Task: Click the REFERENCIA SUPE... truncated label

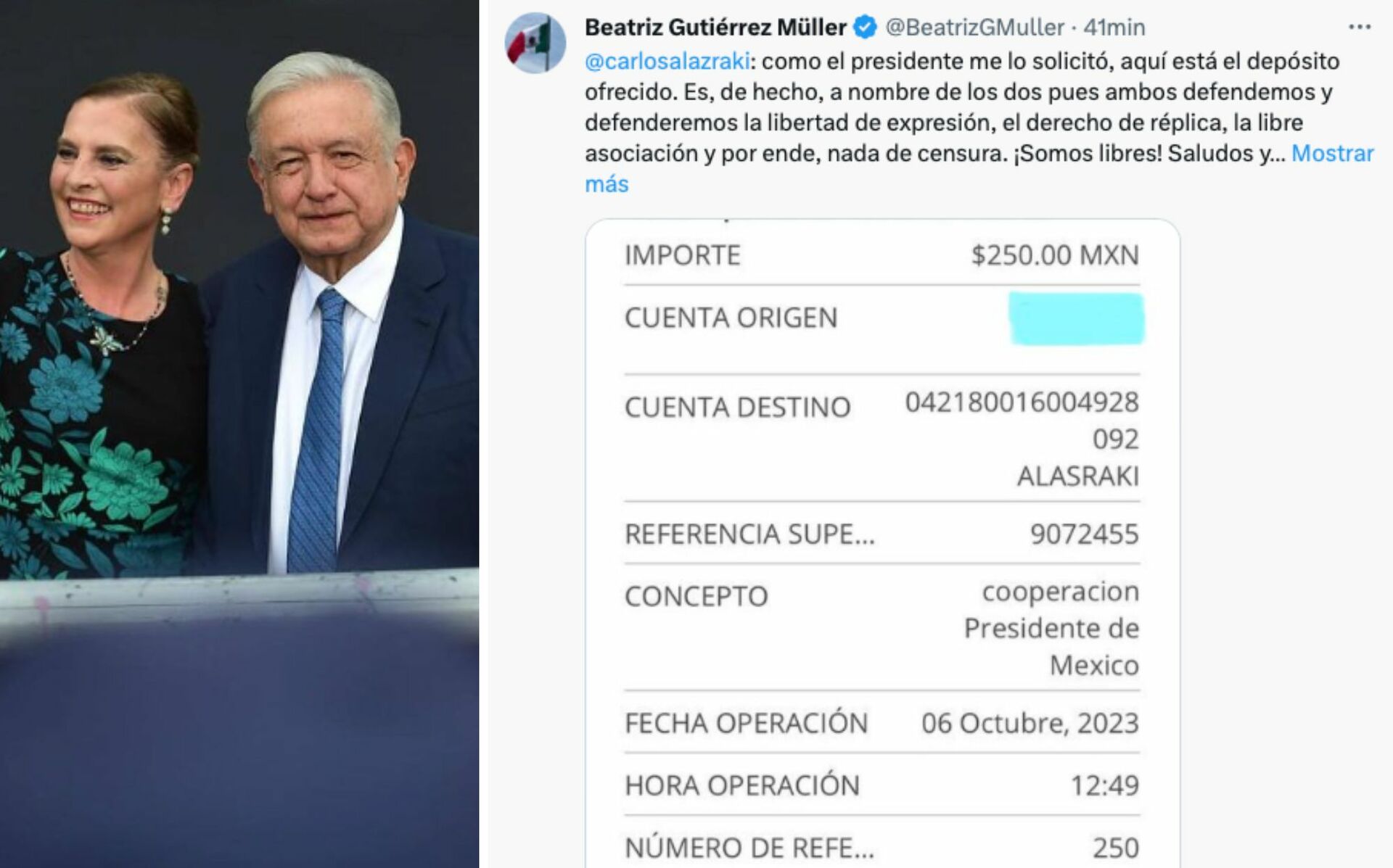Action: click(x=749, y=534)
